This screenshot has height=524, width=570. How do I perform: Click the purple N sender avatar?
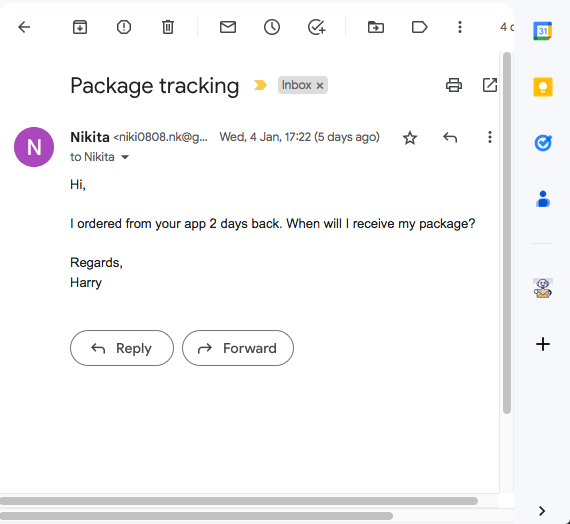tap(34, 147)
